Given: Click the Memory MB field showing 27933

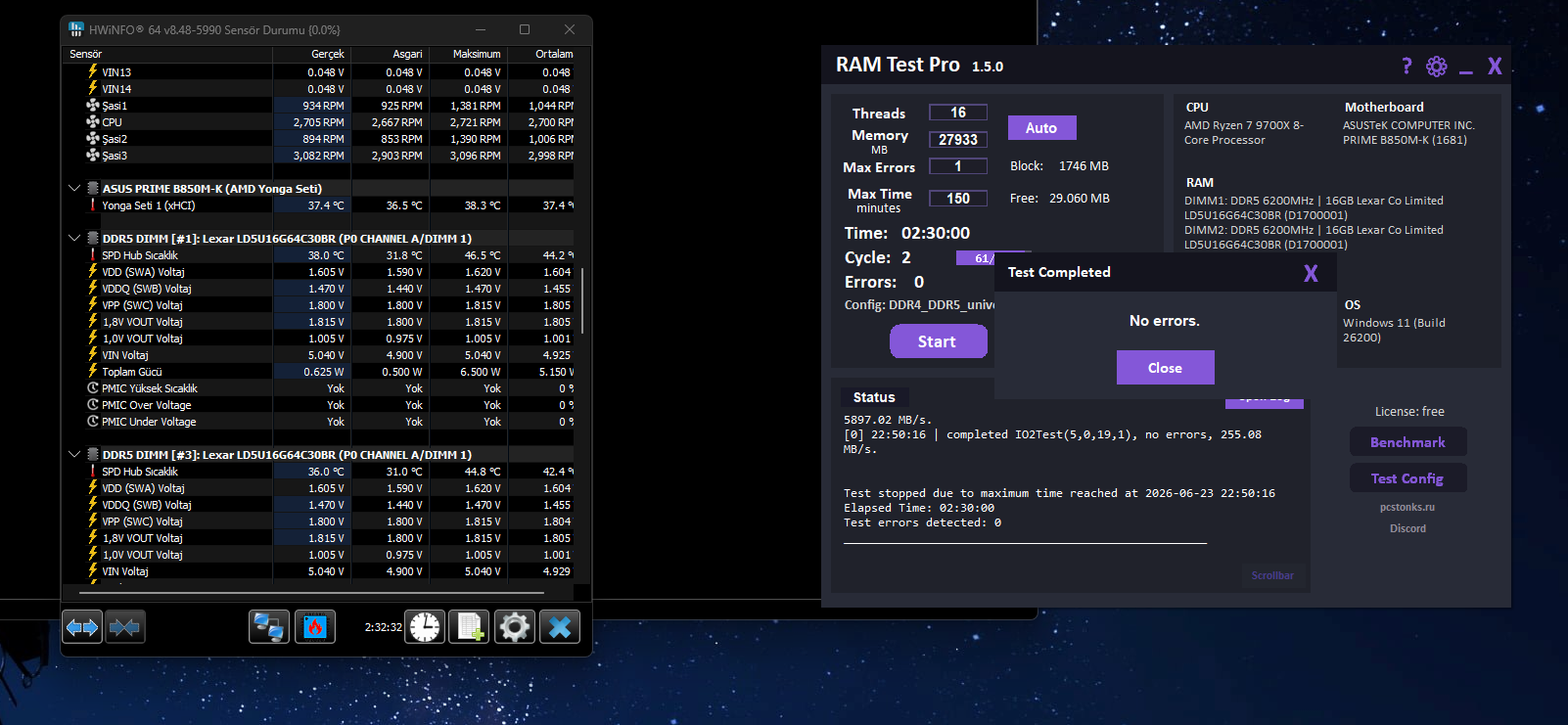Looking at the screenshot, I should 958,140.
